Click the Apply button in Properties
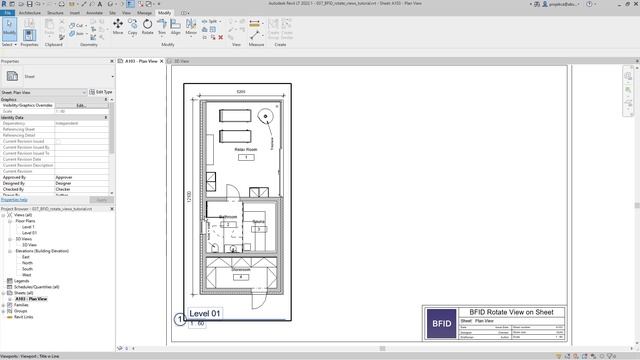Screen dimensions: 640x360 tap(101, 200)
